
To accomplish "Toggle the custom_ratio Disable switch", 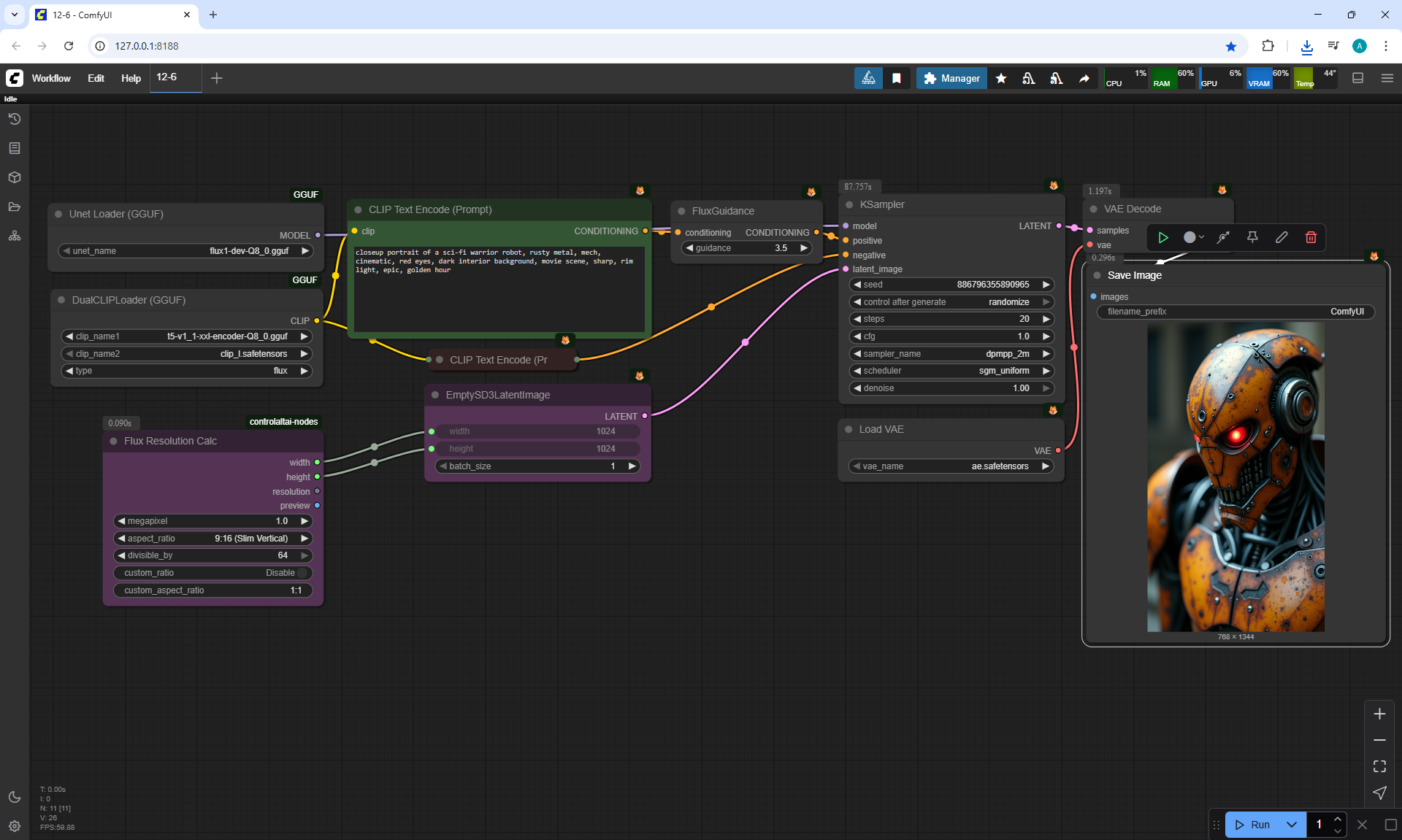I will (x=302, y=573).
